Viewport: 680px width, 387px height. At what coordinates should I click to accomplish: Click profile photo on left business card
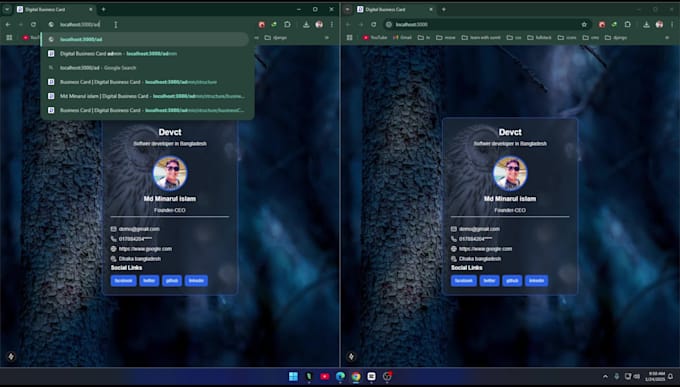(170, 173)
